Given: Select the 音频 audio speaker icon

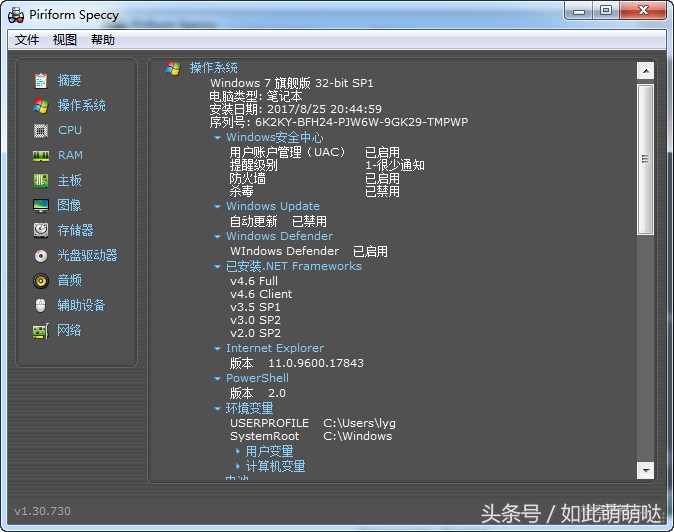Looking at the screenshot, I should coord(41,281).
